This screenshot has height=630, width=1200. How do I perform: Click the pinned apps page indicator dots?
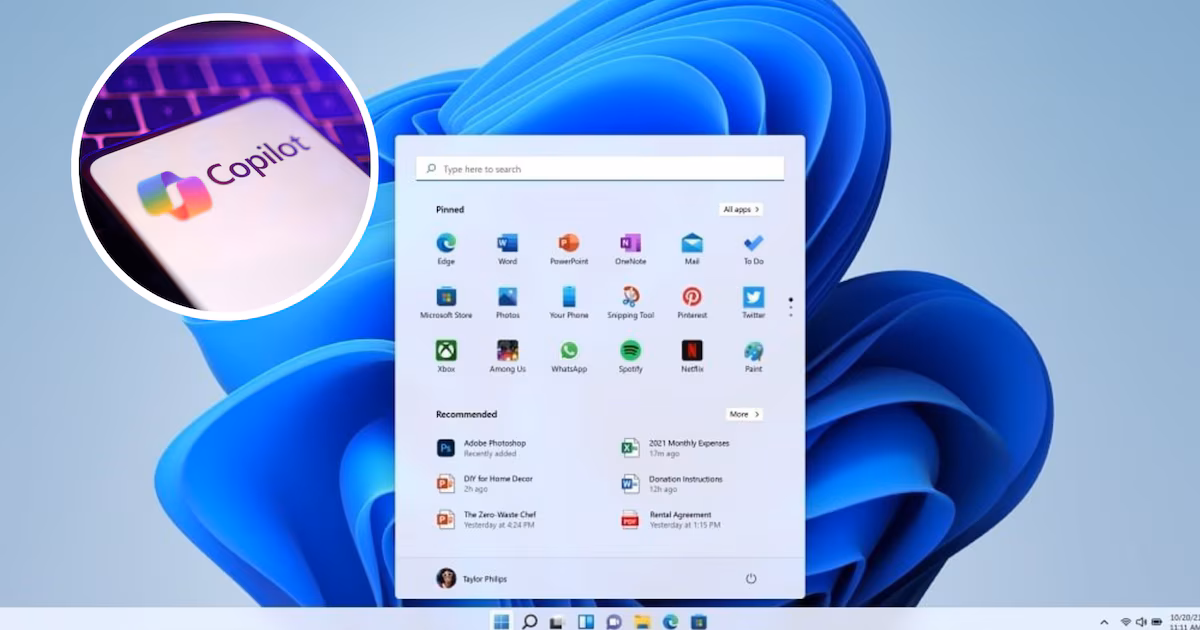pos(791,307)
